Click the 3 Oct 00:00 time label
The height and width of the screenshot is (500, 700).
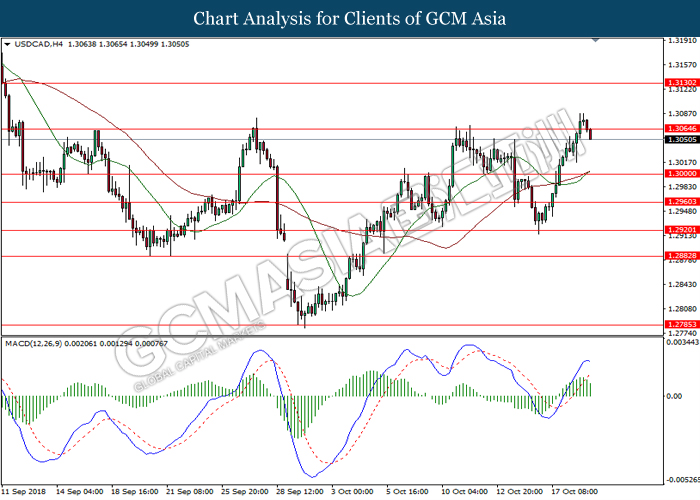(353, 492)
